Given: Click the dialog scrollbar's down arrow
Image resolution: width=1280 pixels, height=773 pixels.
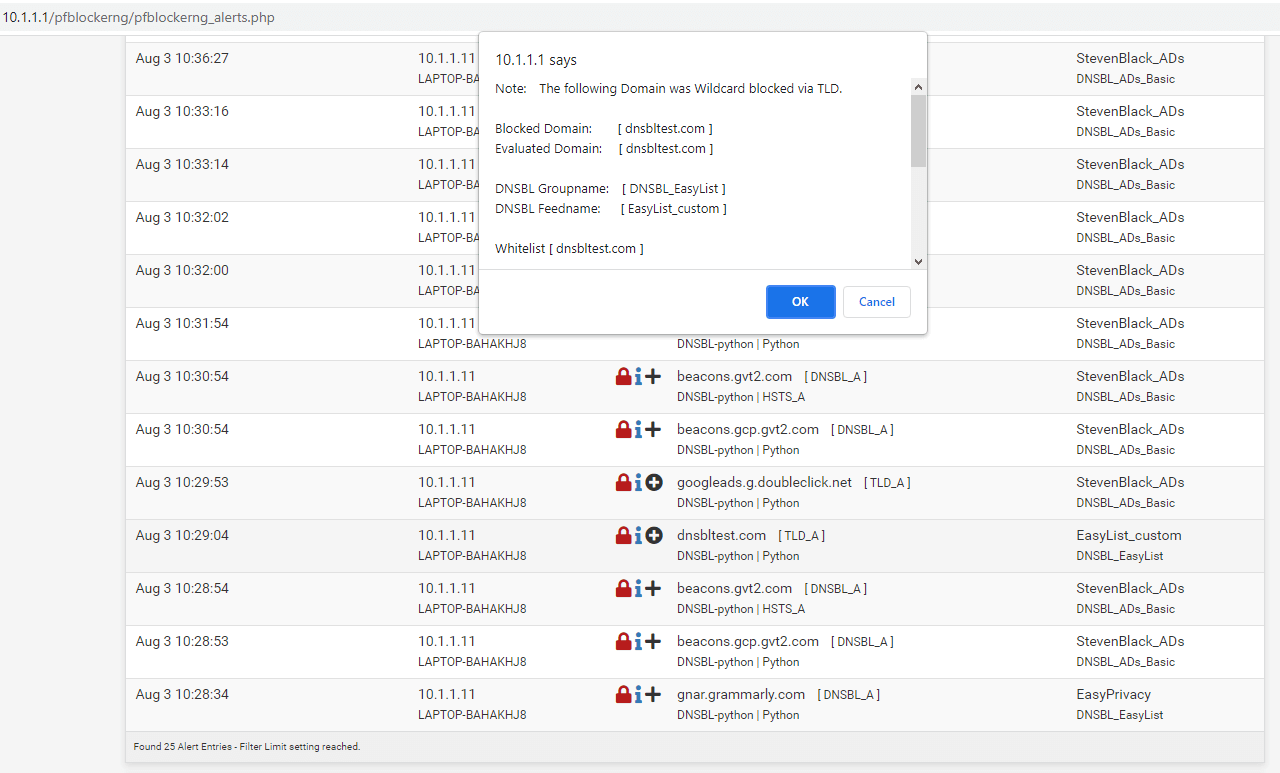Looking at the screenshot, I should [x=918, y=261].
